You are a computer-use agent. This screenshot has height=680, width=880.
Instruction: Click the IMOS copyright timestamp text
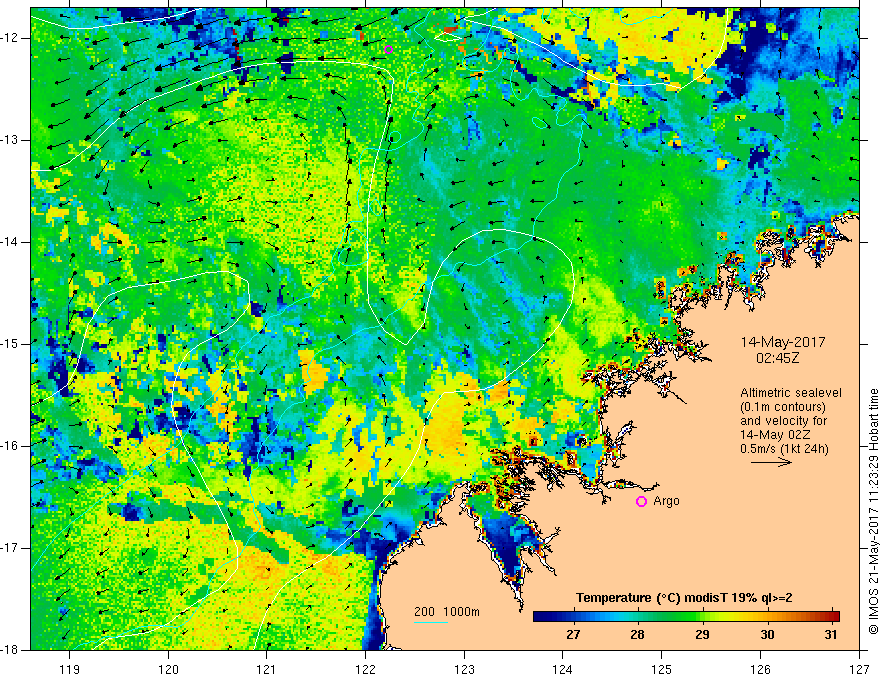(873, 511)
